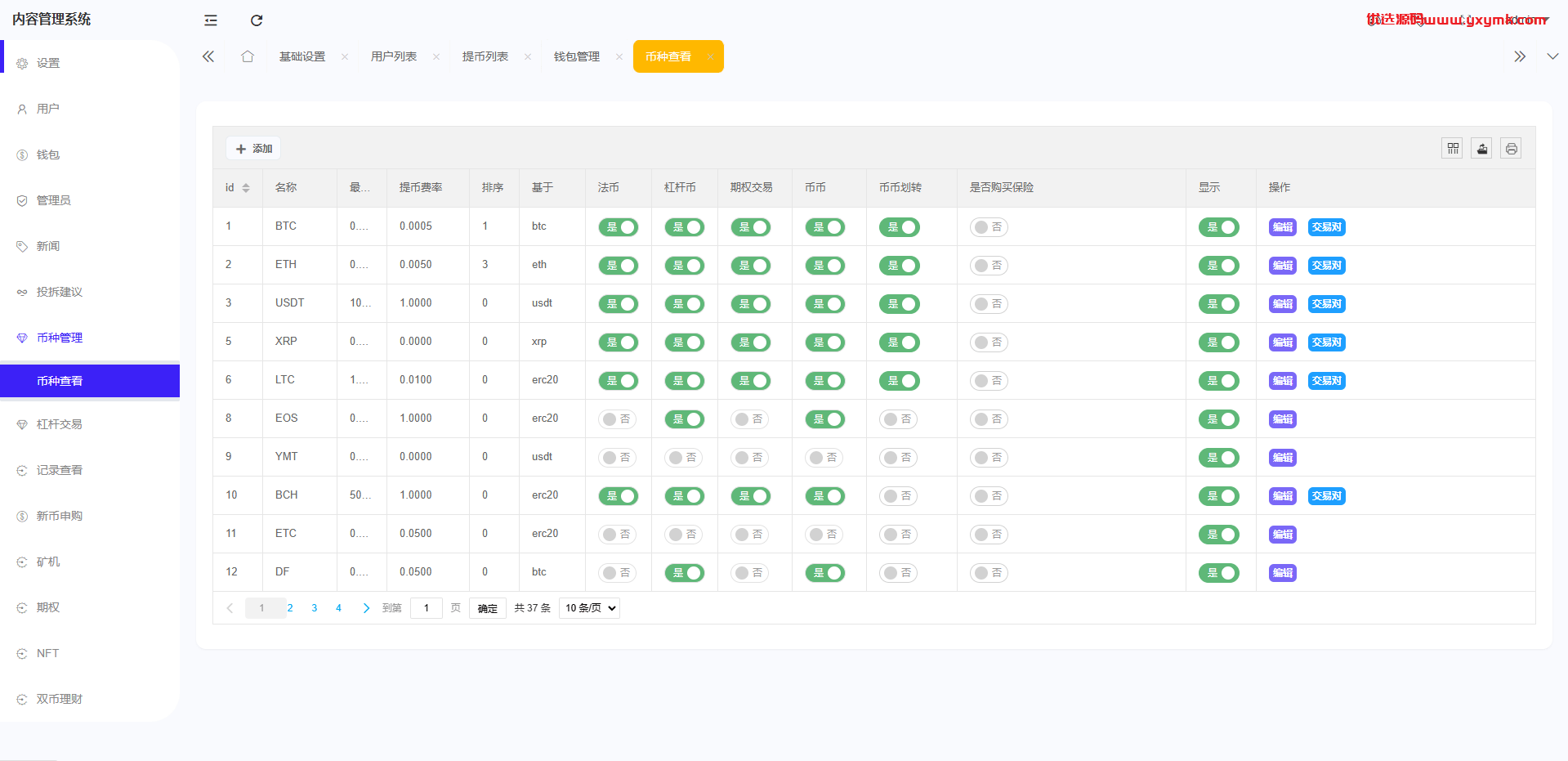This screenshot has height=761, width=1568.
Task: Toggle 显示 switch for DF row
Action: [1219, 573]
